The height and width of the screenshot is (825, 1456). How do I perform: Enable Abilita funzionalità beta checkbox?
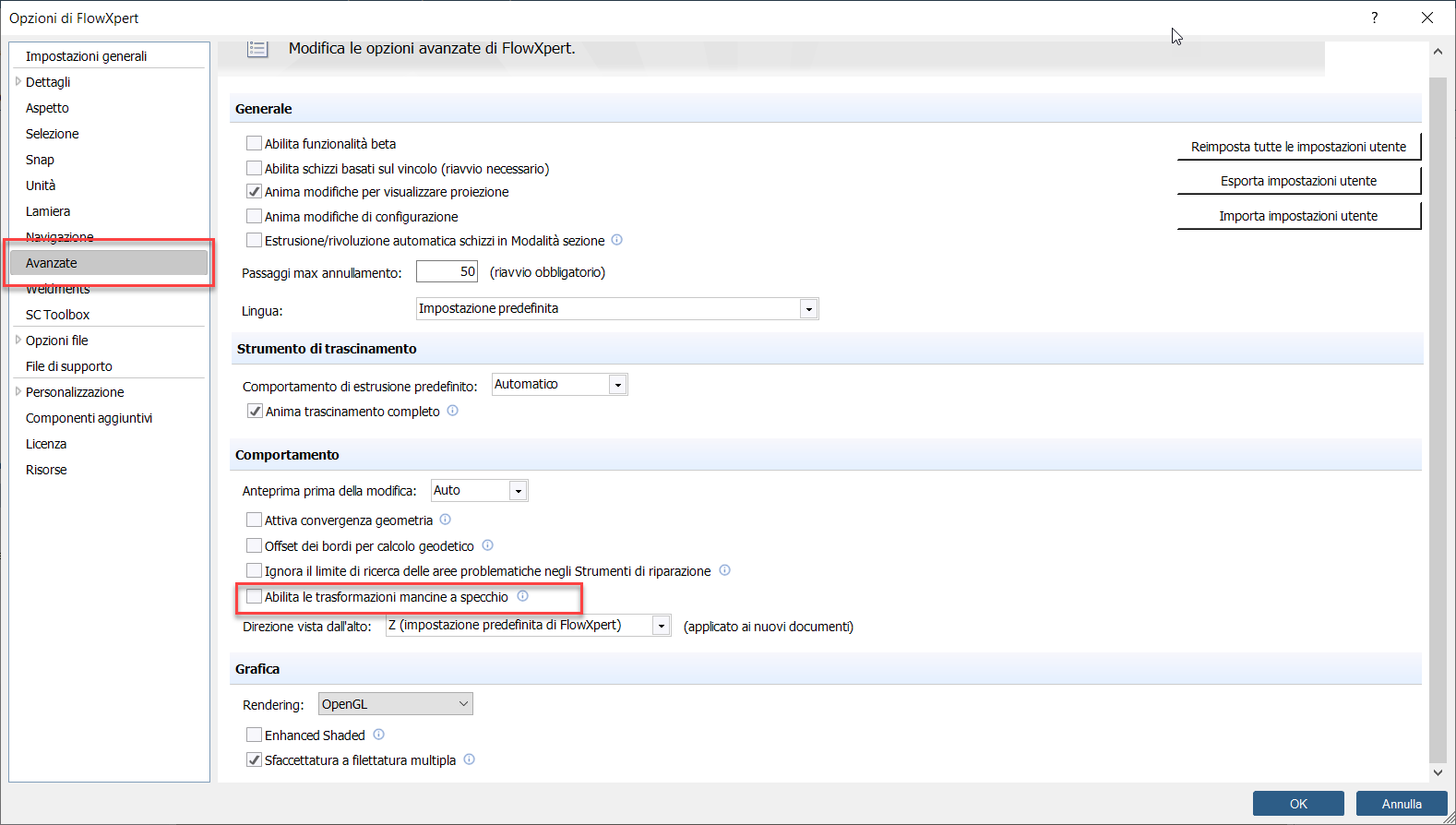[x=254, y=143]
